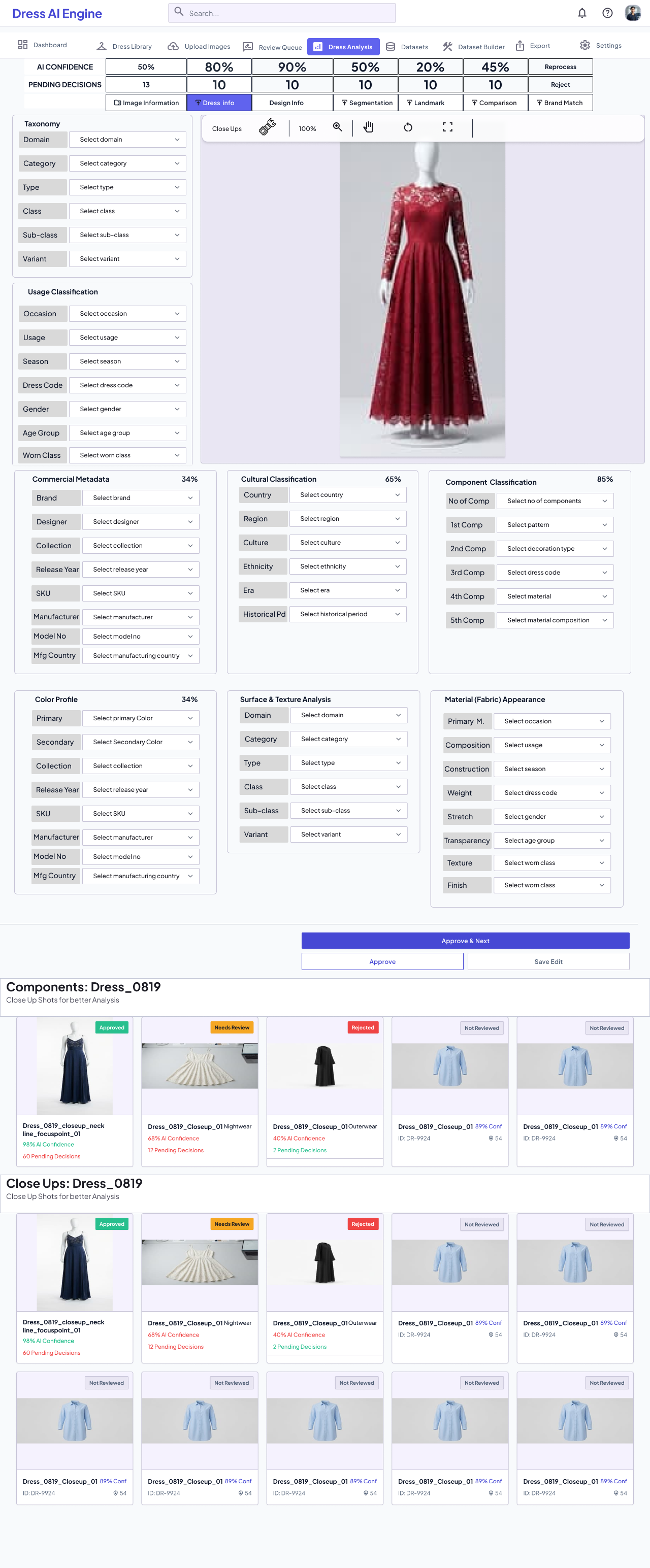Click the help question mark icon
The height and width of the screenshot is (1568, 650).
[607, 13]
